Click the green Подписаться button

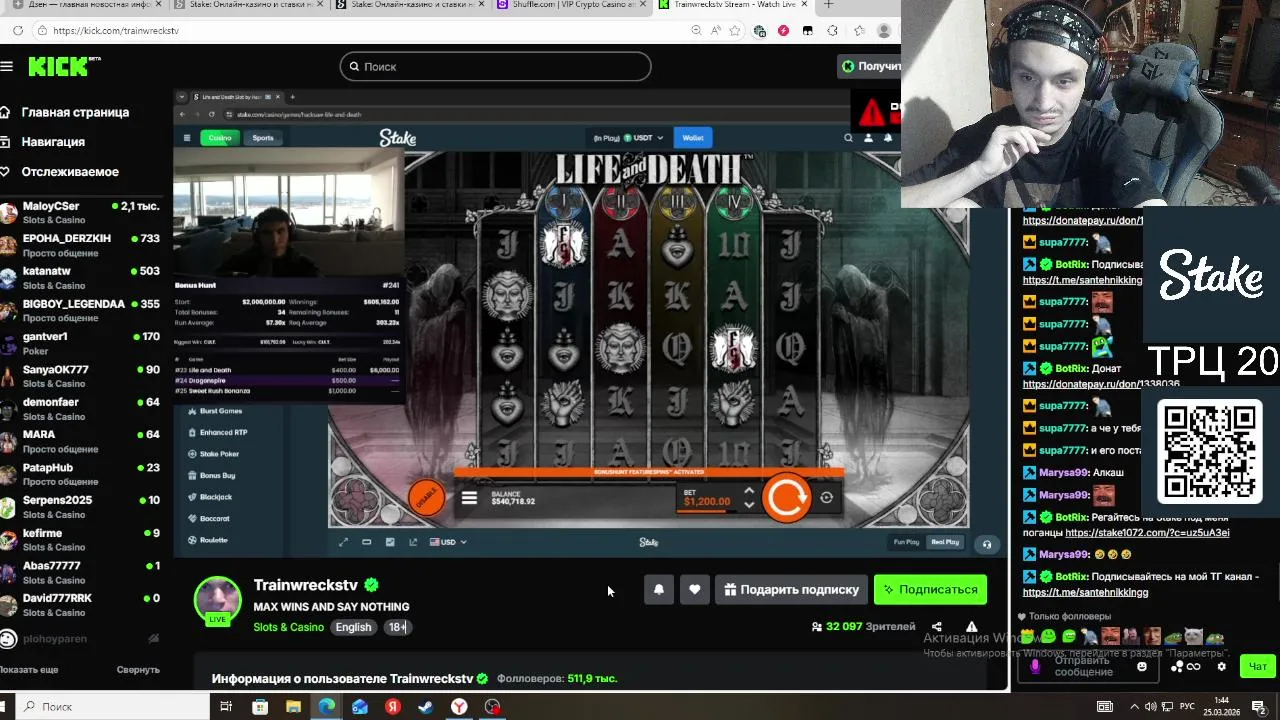coord(930,590)
